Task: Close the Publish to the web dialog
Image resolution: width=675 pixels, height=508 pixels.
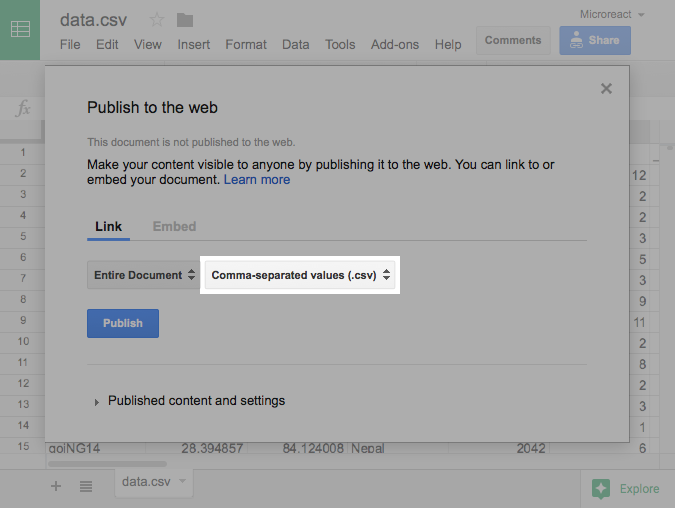Action: coord(606,89)
